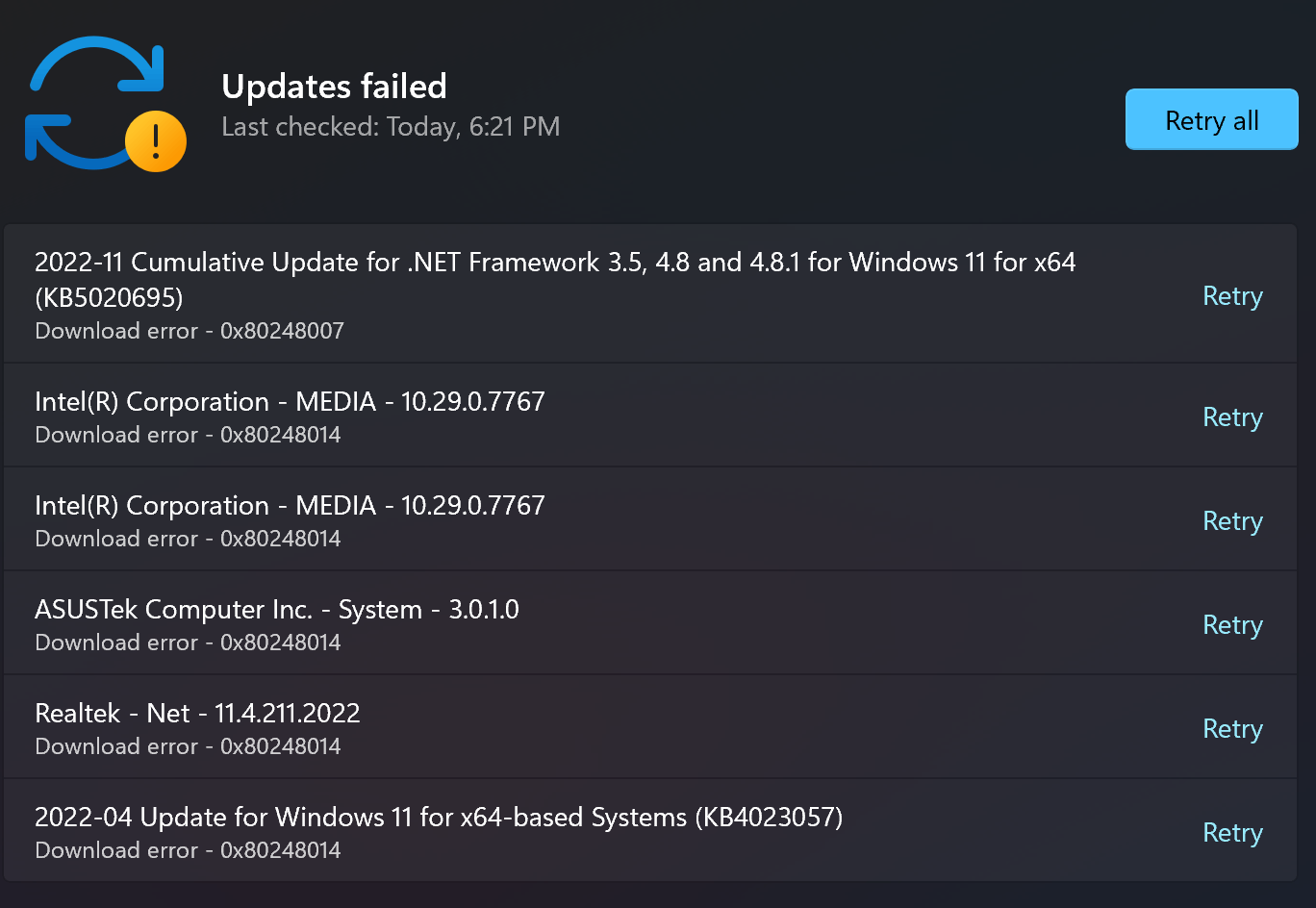Image resolution: width=1316 pixels, height=908 pixels.
Task: Retry the ASUSTek System 3.0.1.0 update
Action: click(1232, 625)
